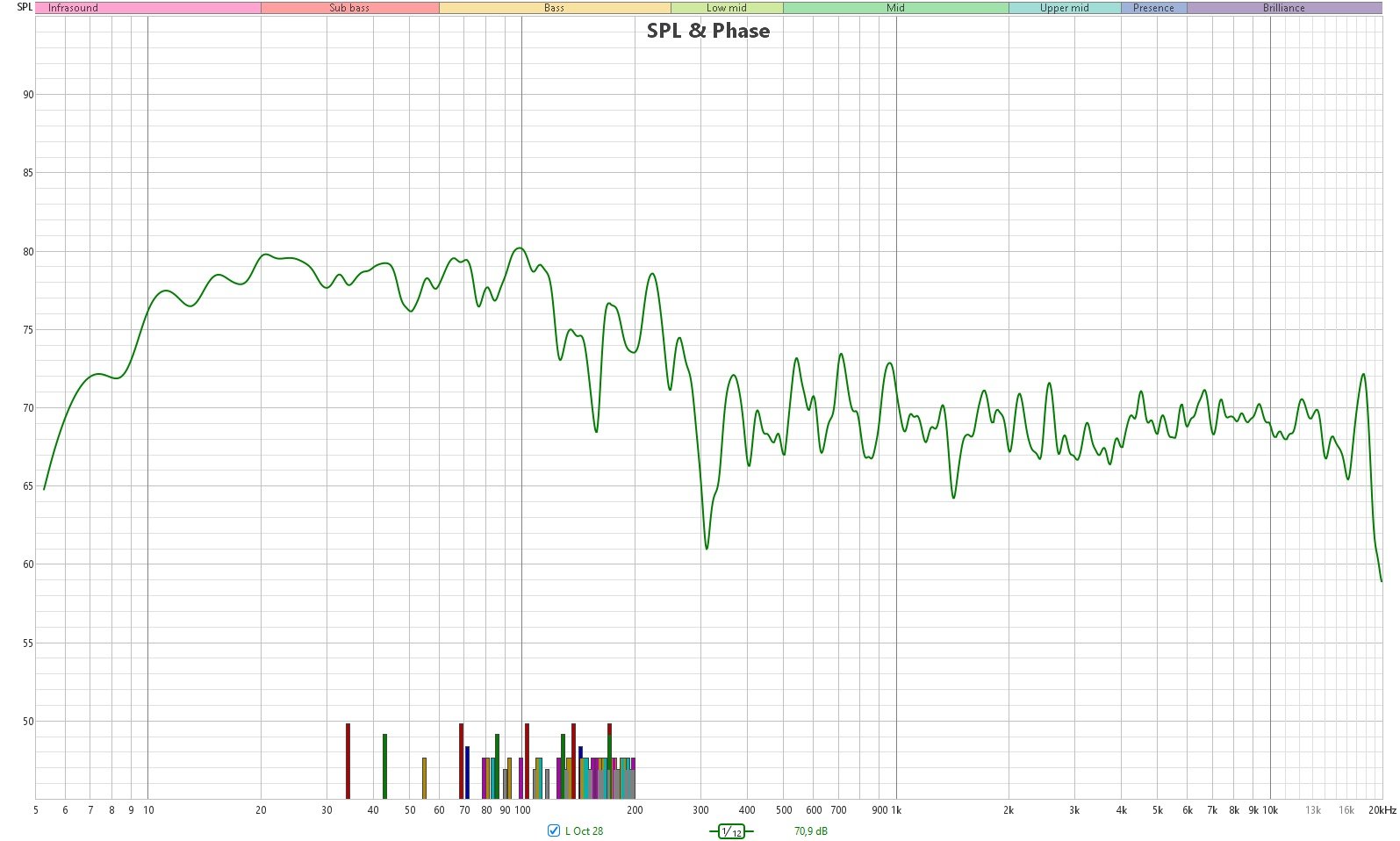Image resolution: width=1400 pixels, height=841 pixels.
Task: Click the deep dip in the trace near 300 Hz
Action: [x=707, y=548]
